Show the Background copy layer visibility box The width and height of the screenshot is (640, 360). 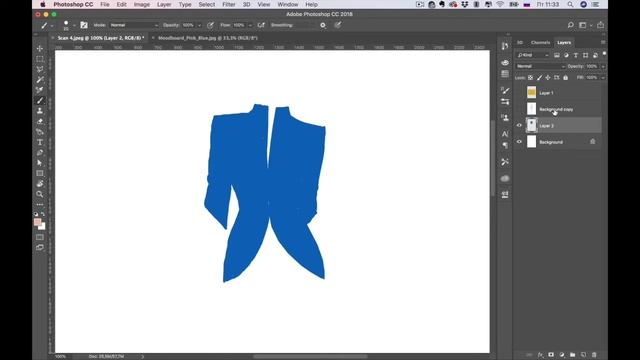tap(519, 109)
